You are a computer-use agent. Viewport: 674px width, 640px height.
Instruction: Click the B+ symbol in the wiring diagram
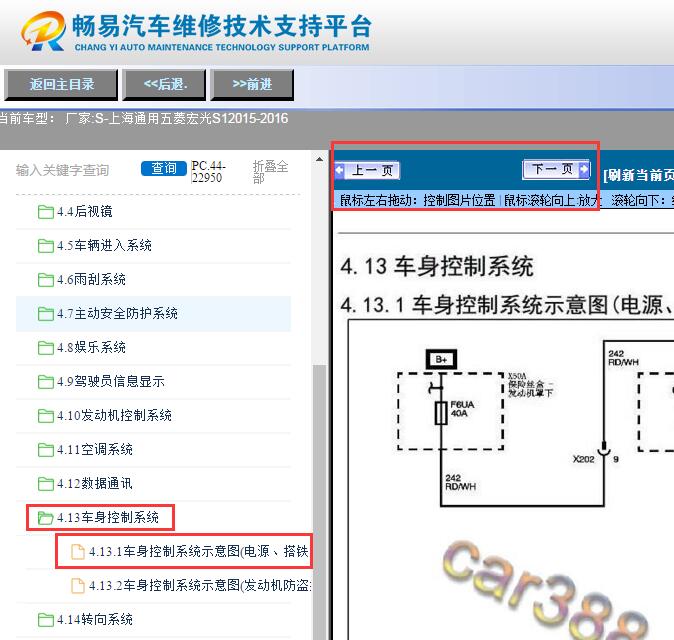coord(441,359)
